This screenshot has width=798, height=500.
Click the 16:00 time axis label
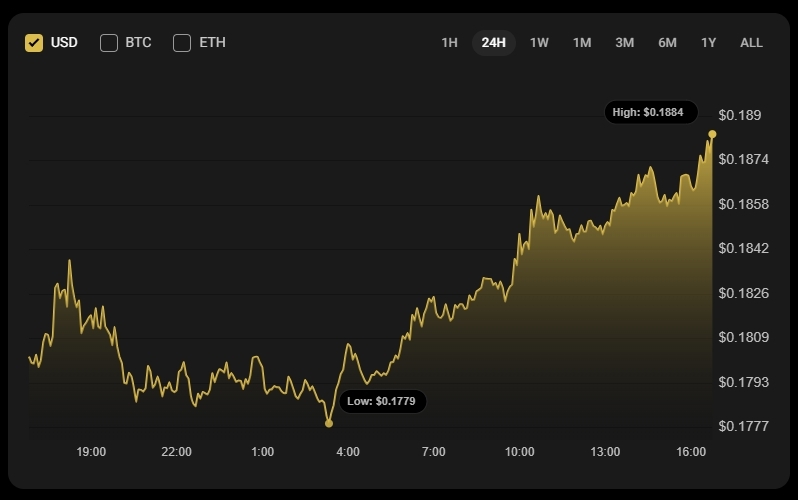(691, 452)
